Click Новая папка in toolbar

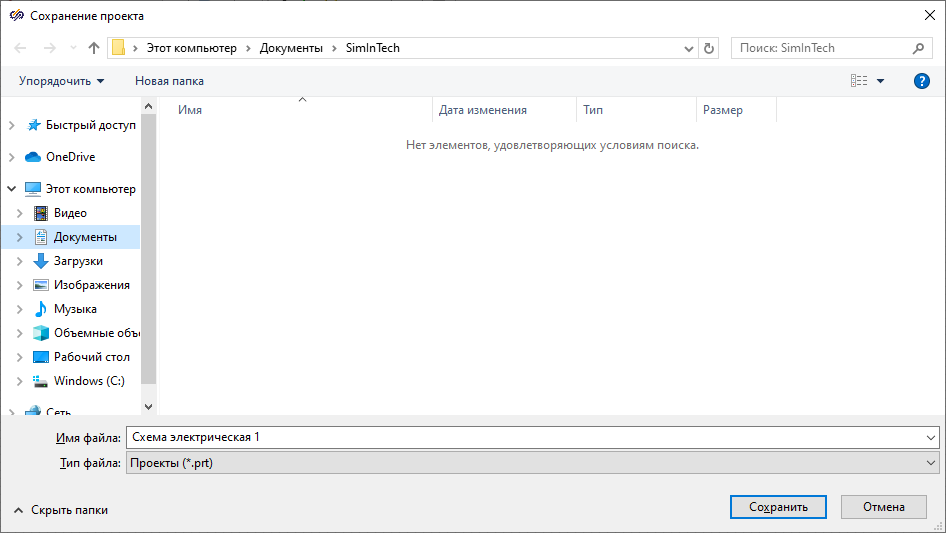[169, 81]
